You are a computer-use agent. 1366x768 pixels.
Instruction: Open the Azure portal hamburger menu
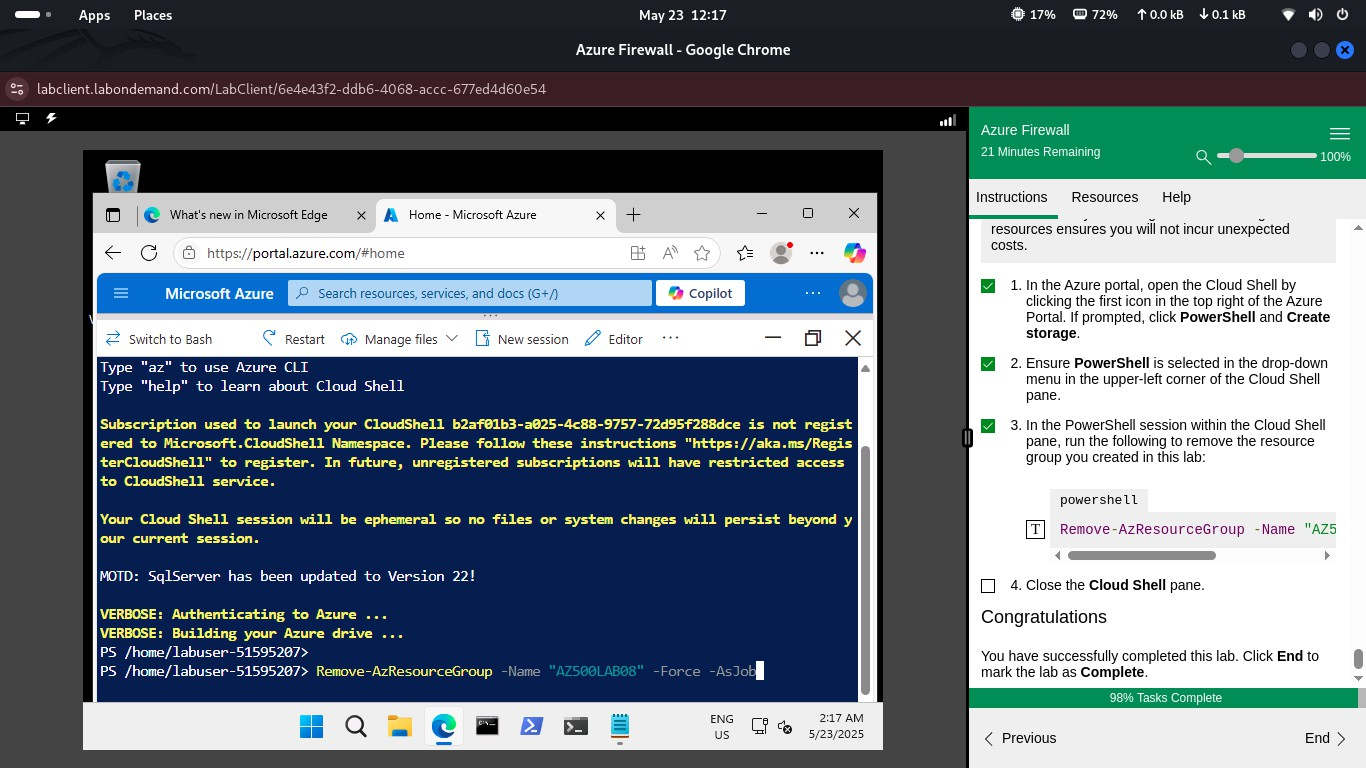point(121,292)
